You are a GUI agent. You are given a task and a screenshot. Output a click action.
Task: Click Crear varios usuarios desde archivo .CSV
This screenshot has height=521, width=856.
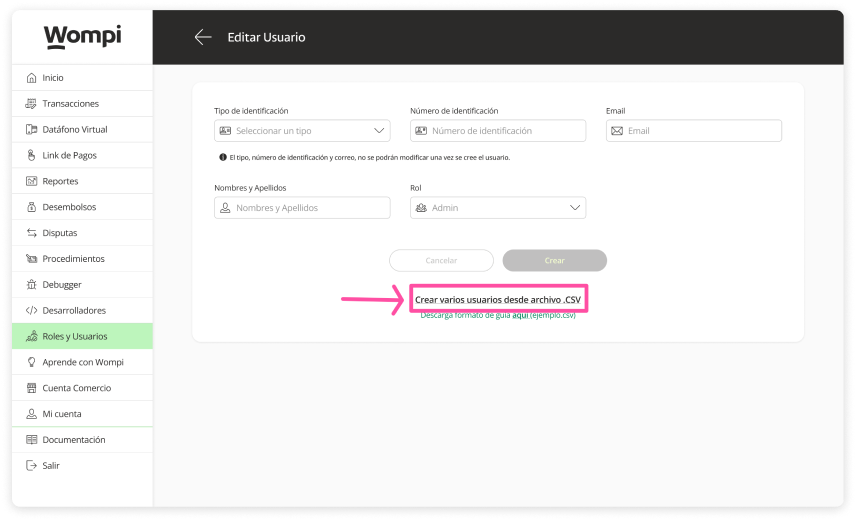497,300
